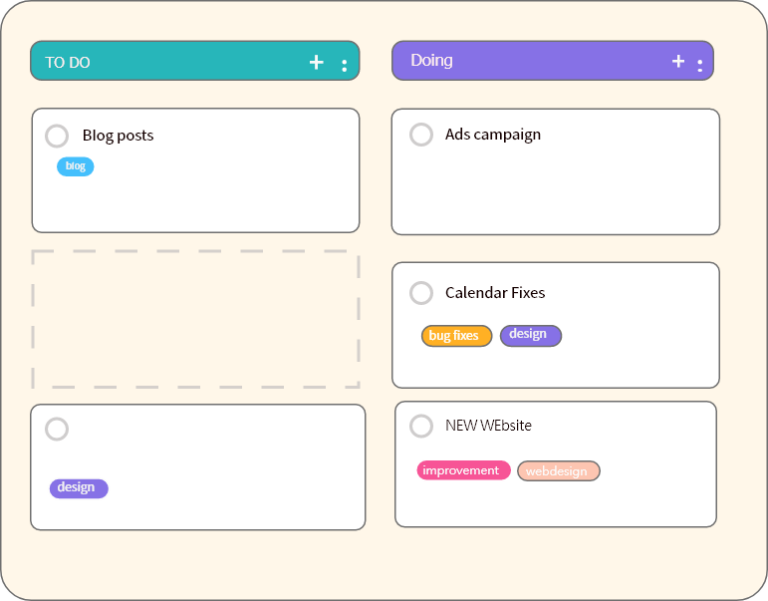Complete the NEW WEbsite task
This screenshot has height=601, width=768.
pyautogui.click(x=421, y=426)
